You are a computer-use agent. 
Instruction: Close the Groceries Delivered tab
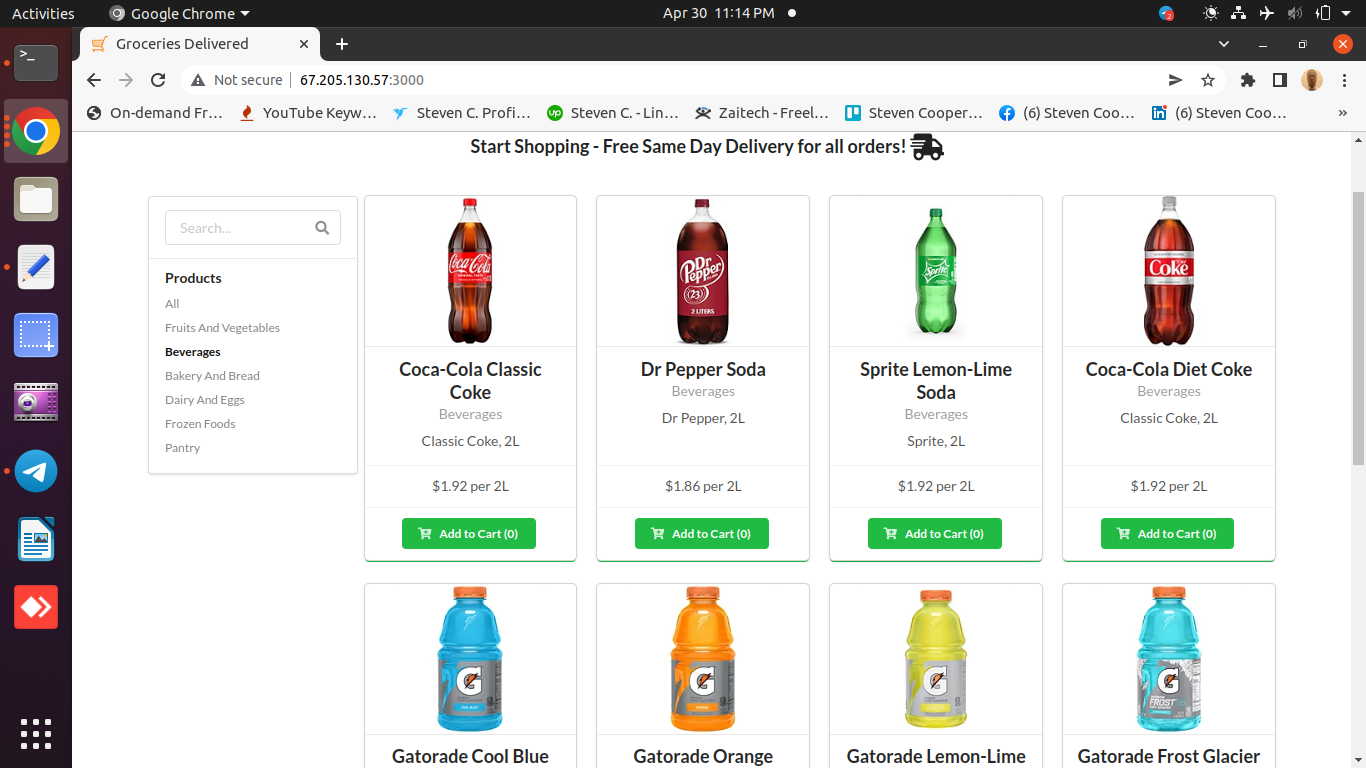tap(304, 44)
